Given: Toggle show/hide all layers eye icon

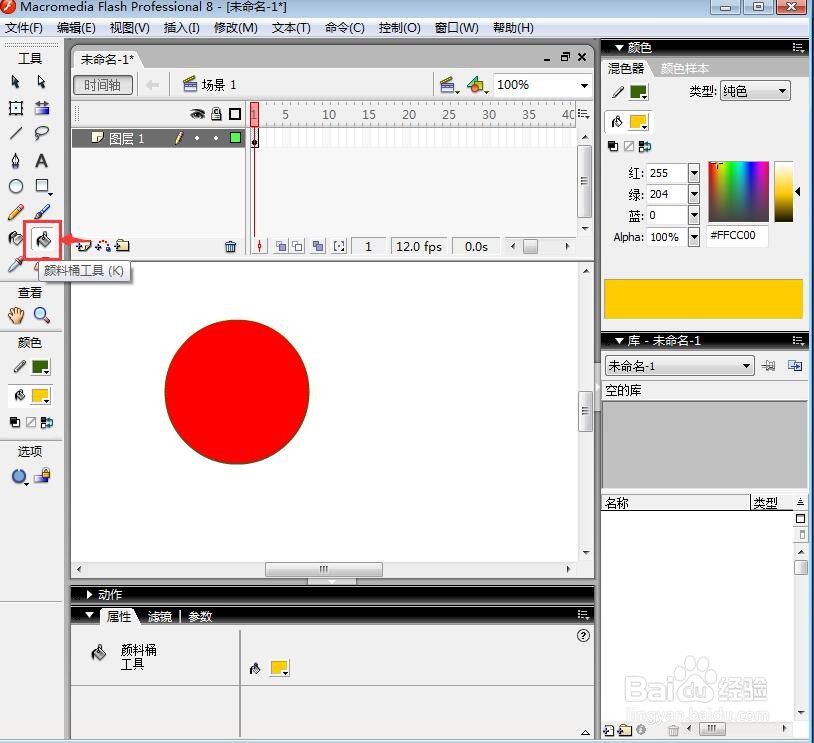Looking at the screenshot, I should click(x=197, y=114).
